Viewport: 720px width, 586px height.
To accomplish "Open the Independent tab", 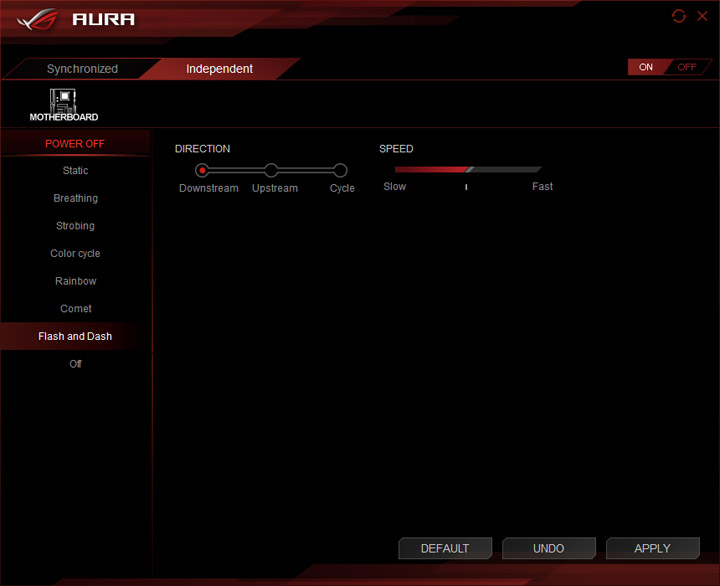I will click(219, 69).
